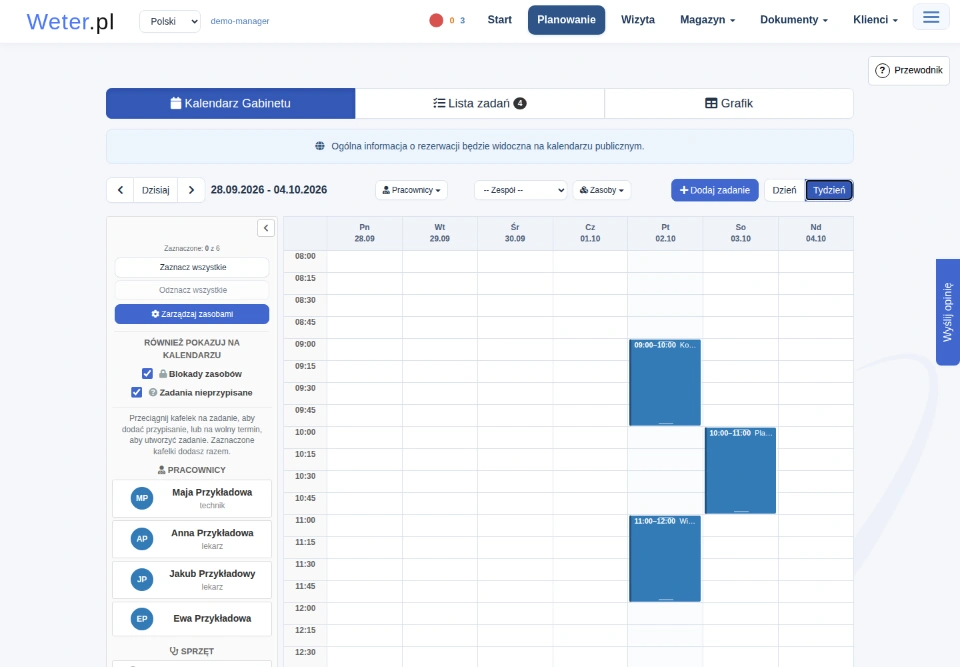Click the globe icon in the info banner
This screenshot has width=960, height=667.
[320, 146]
